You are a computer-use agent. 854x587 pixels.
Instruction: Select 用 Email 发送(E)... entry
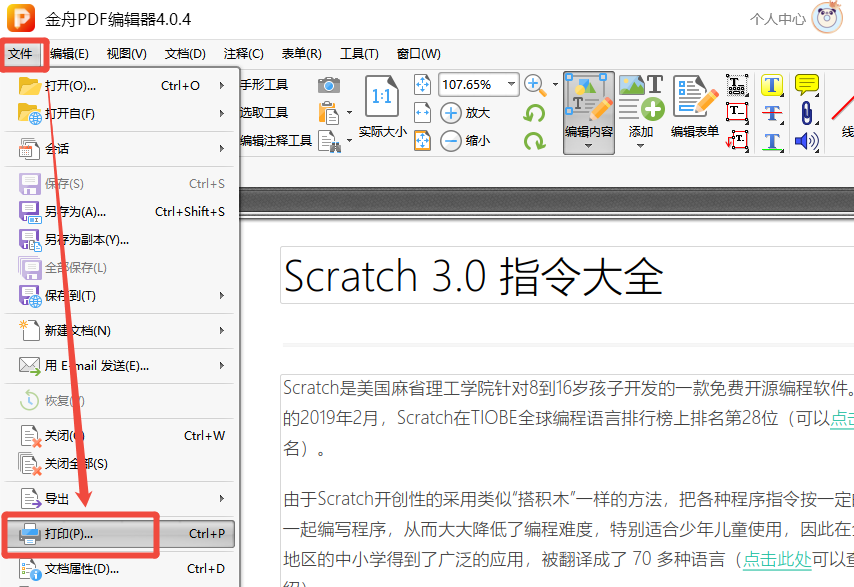click(120, 365)
